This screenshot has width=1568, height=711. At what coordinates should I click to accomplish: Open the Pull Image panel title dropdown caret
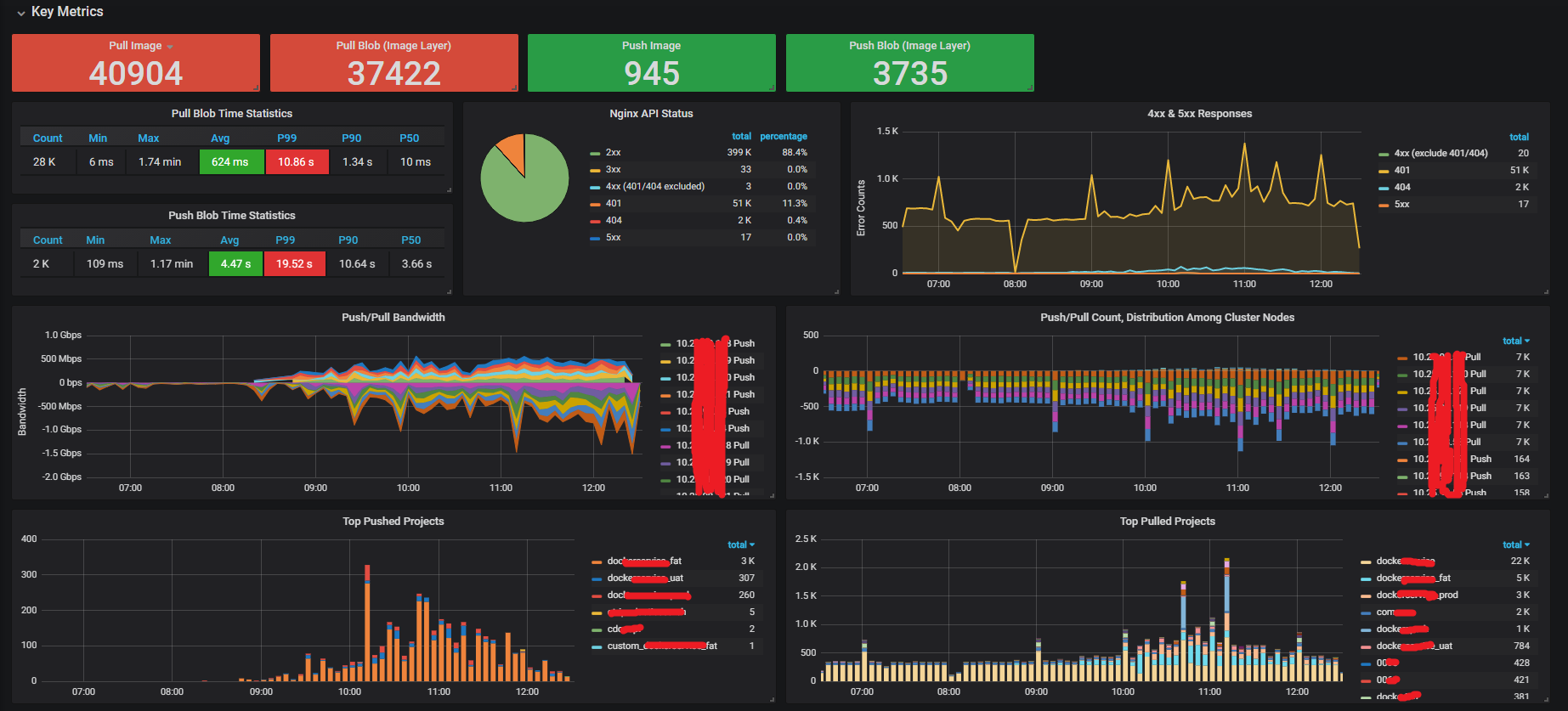(x=170, y=47)
